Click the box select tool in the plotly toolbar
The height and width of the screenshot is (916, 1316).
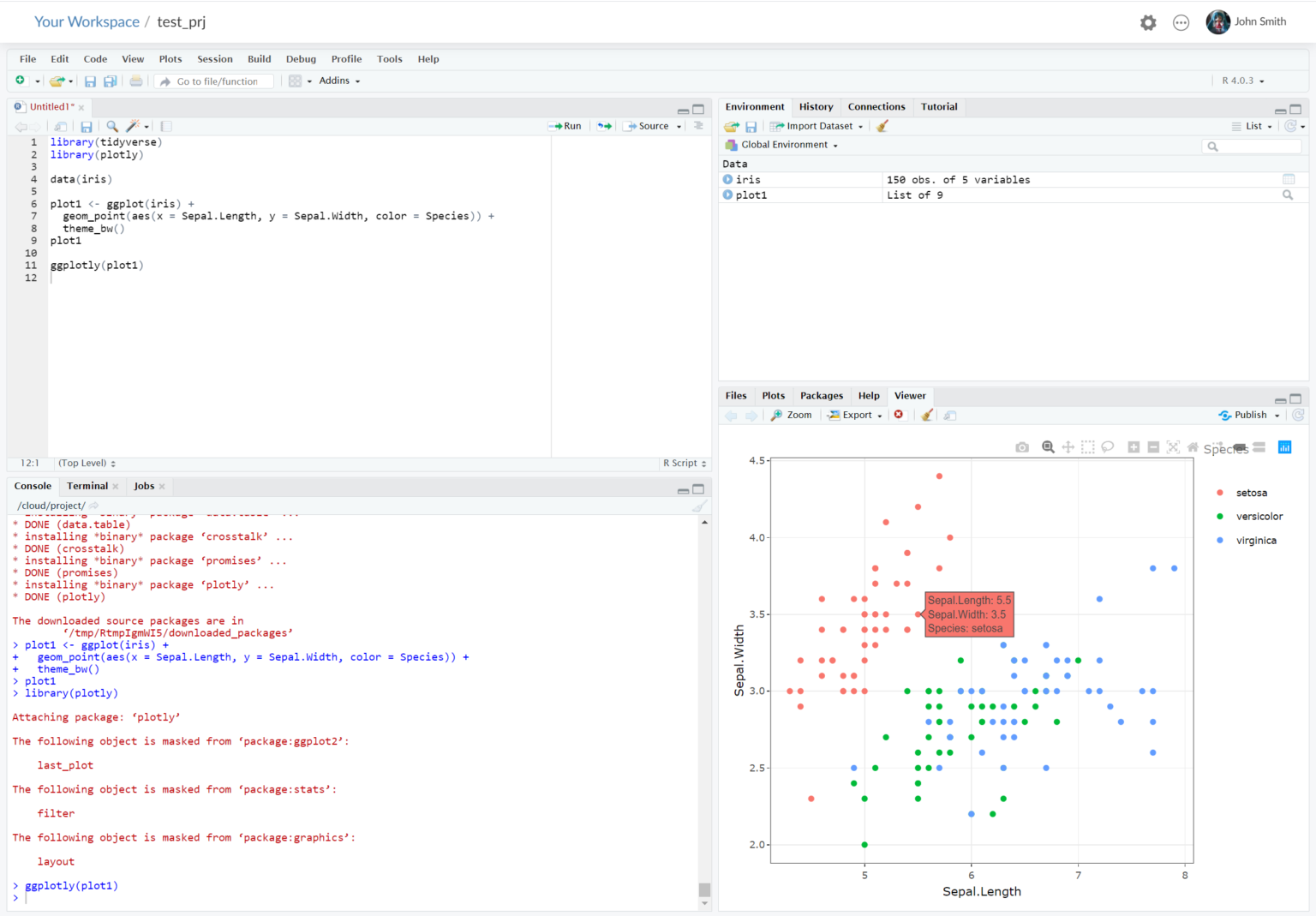[x=1087, y=446]
